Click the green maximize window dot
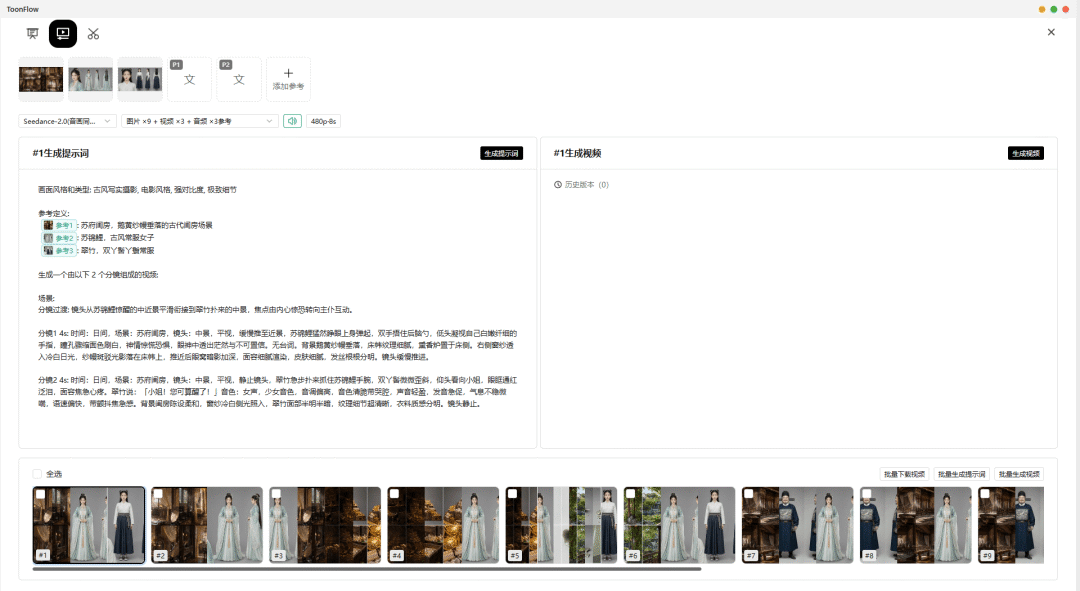Screen dimensions: 1080x591 point(1054,9)
